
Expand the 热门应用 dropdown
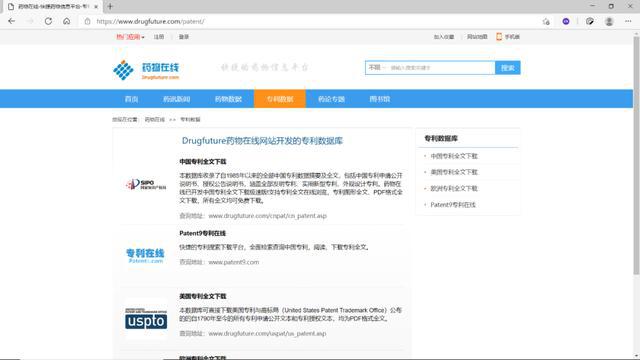(x=130, y=37)
